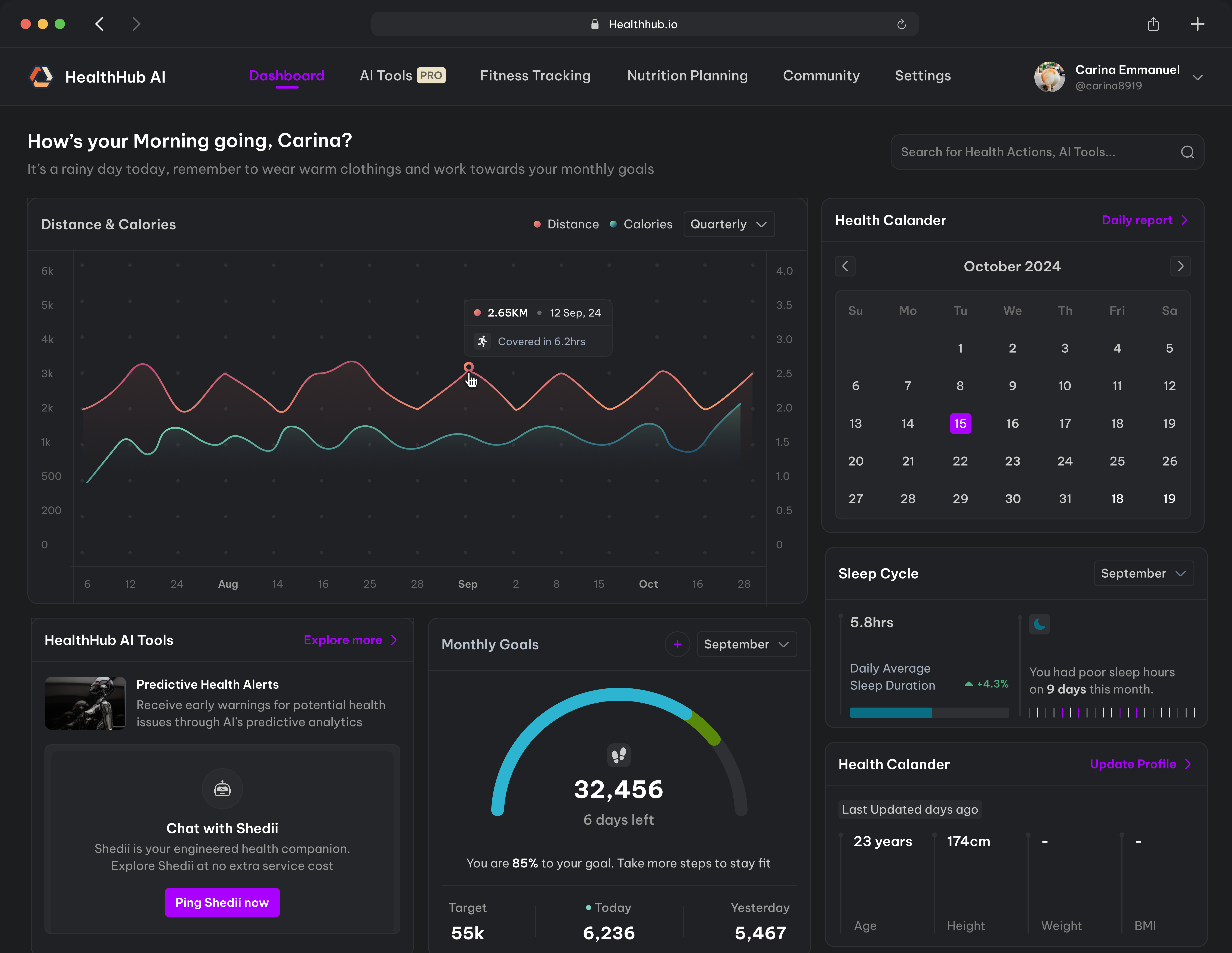This screenshot has height=953, width=1232.
Task: Open the Quarterly range dropdown
Action: 728,224
